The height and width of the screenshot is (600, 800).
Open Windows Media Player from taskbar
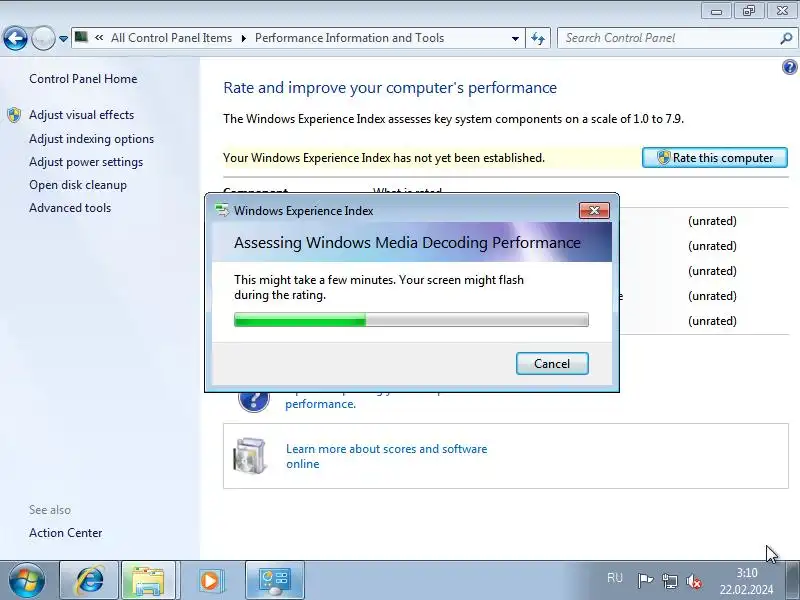[210, 581]
